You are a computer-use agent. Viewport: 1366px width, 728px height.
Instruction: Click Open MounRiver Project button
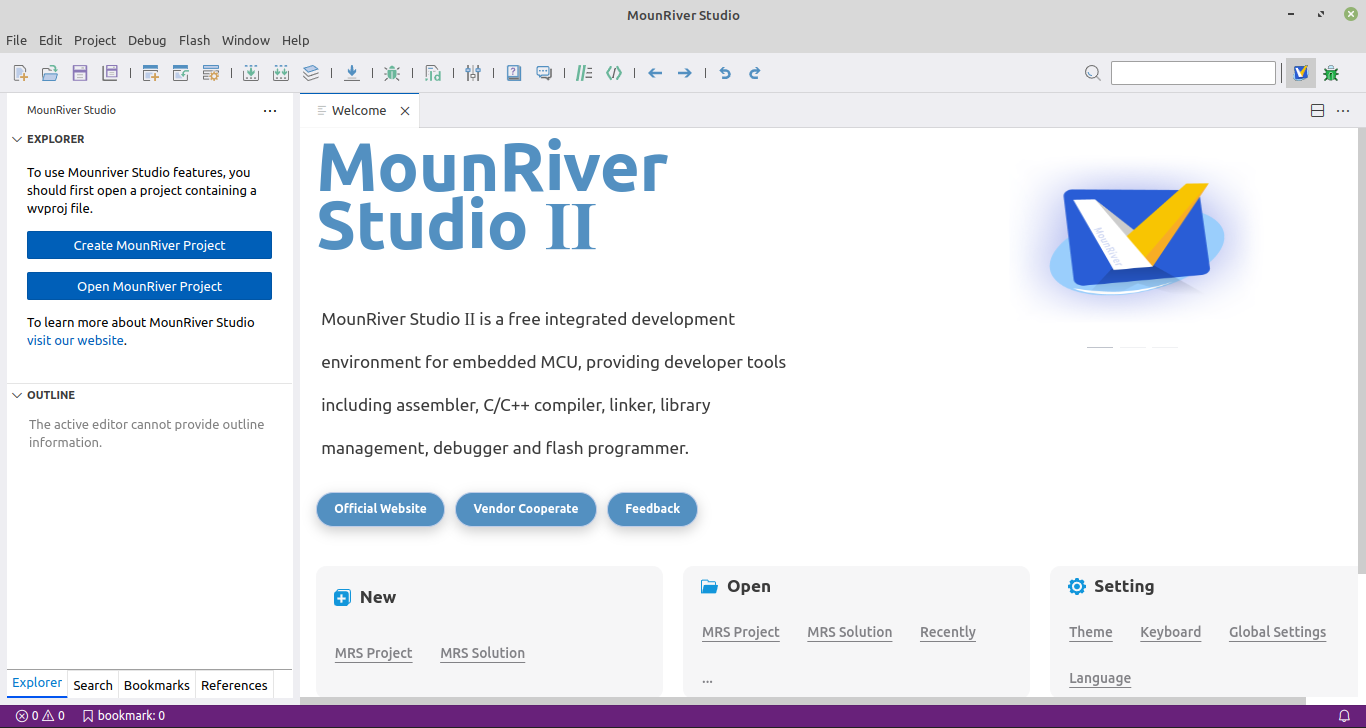pyautogui.click(x=149, y=286)
